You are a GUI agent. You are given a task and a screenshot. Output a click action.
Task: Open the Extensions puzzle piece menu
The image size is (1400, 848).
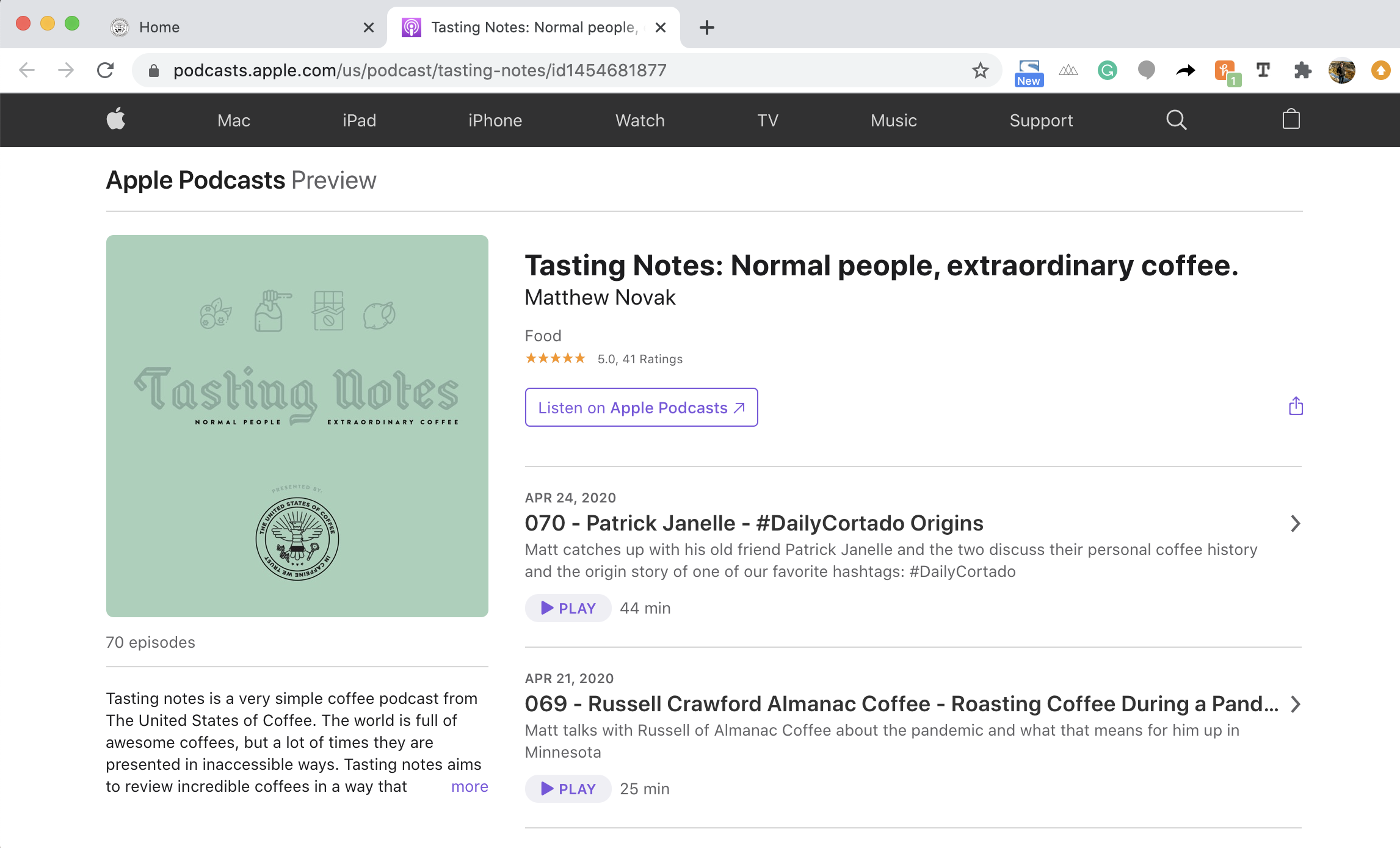pyautogui.click(x=1302, y=71)
